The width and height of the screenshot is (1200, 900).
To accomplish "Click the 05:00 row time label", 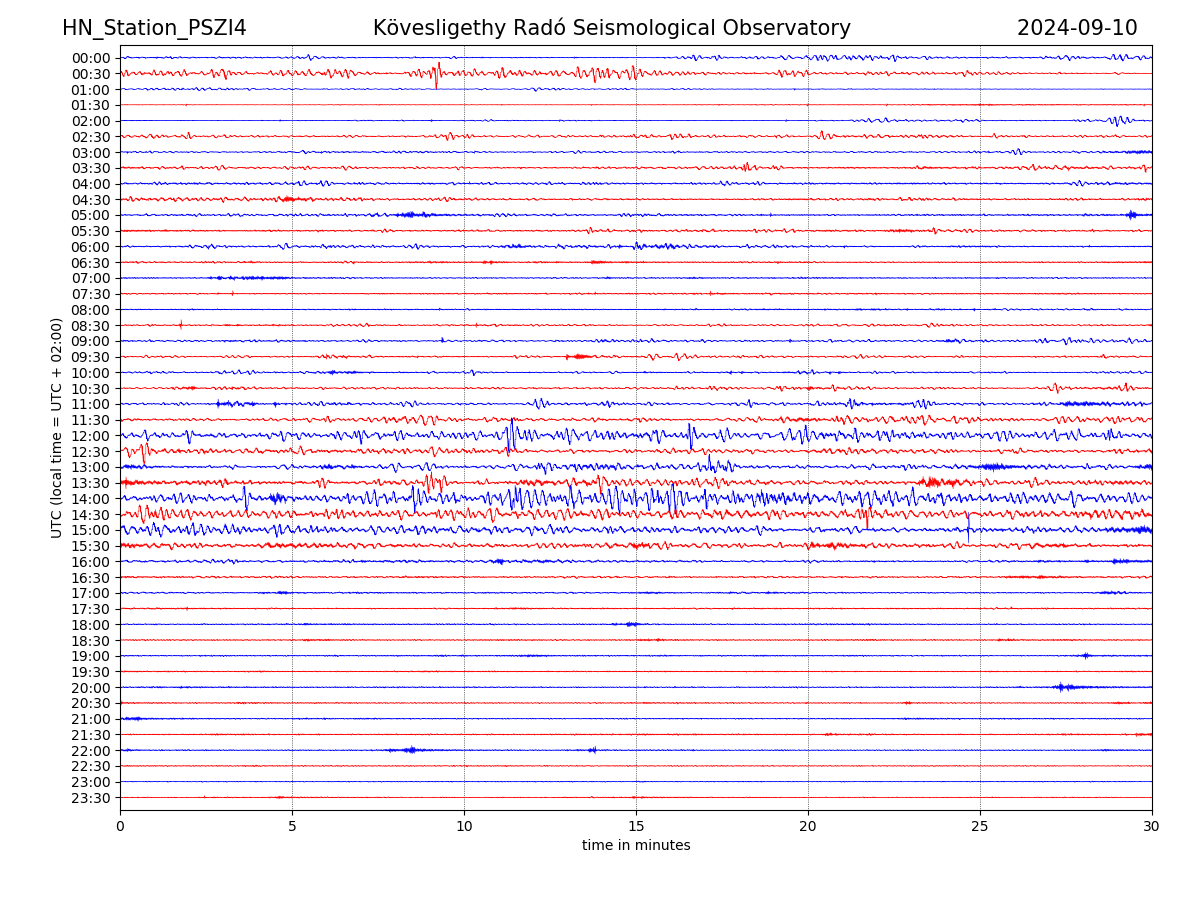I will (x=91, y=215).
